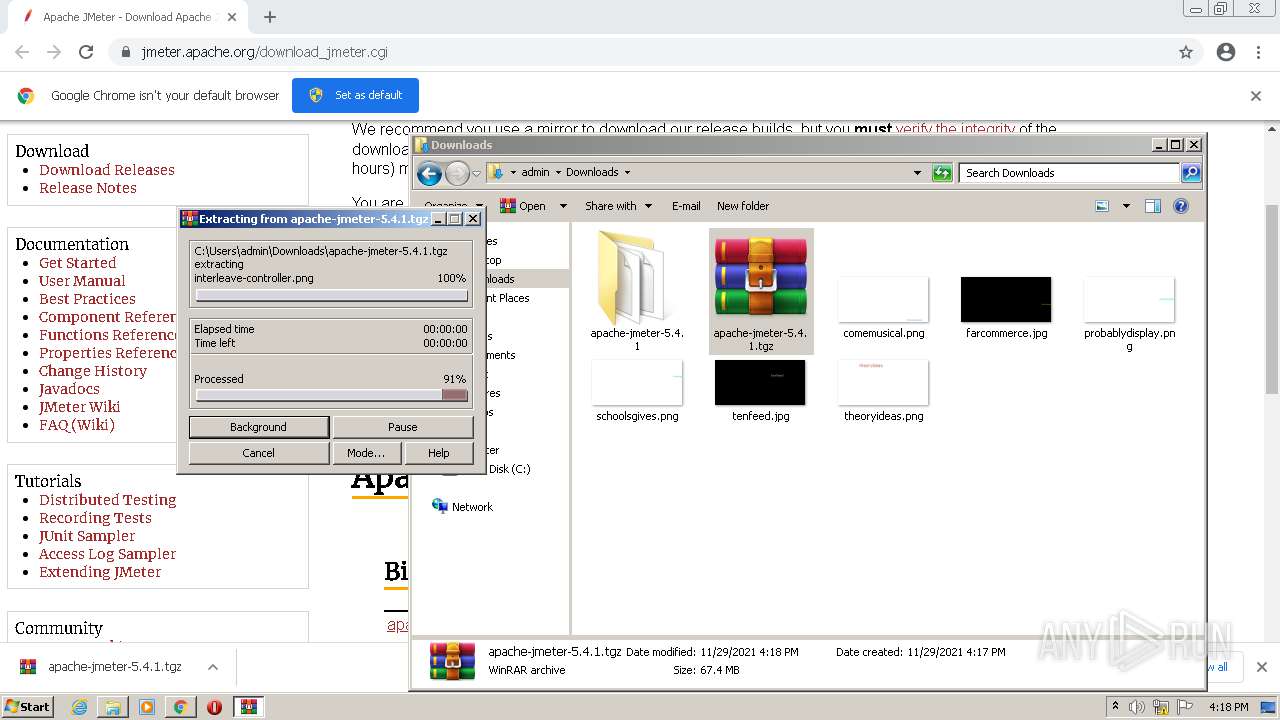Dismiss the default browser notification bar
Screen dimensions: 1280x720
pos(1256,96)
